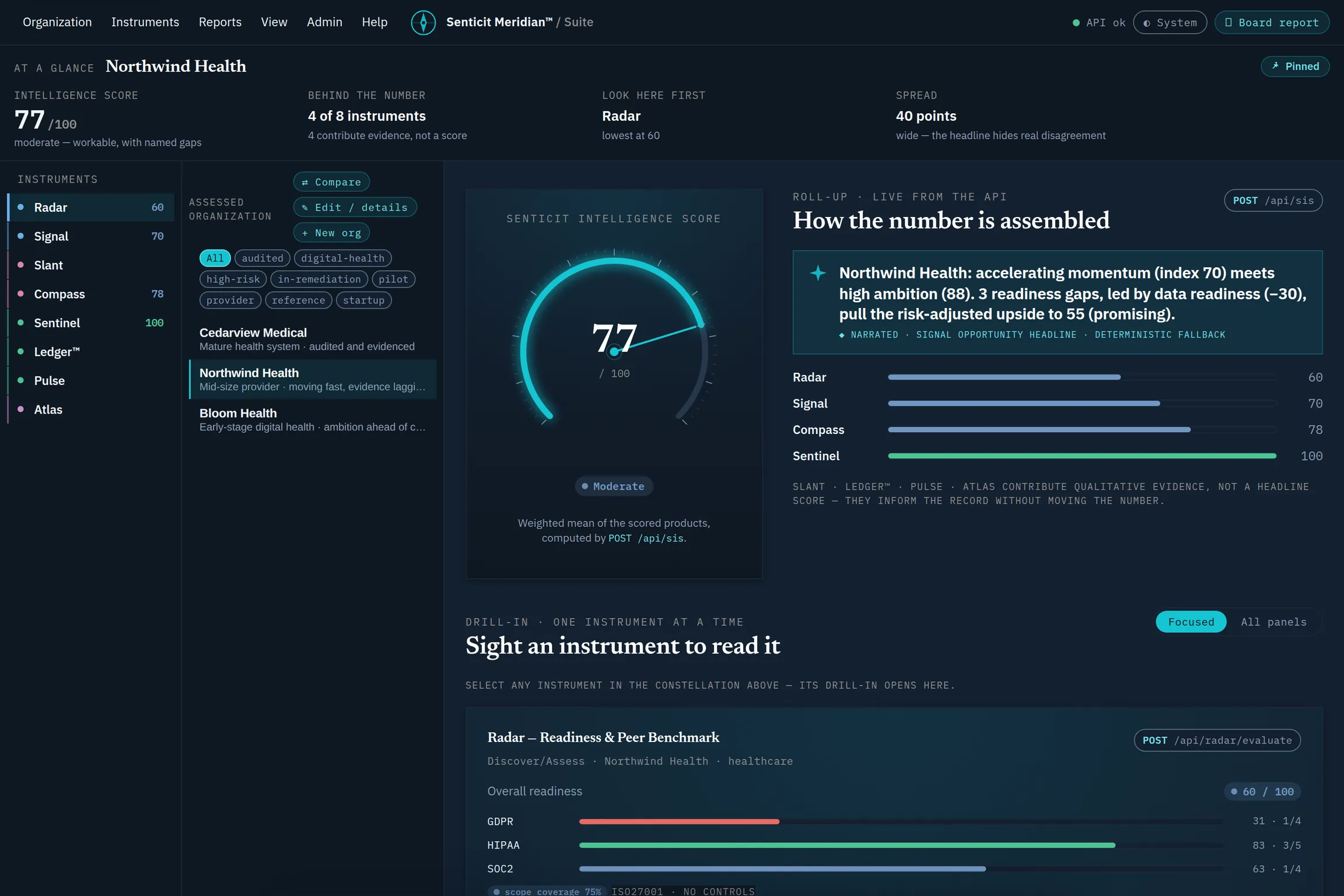The image size is (1344, 896).
Task: Select Ledger™ in the Instruments sidebar
Action: (x=91, y=351)
